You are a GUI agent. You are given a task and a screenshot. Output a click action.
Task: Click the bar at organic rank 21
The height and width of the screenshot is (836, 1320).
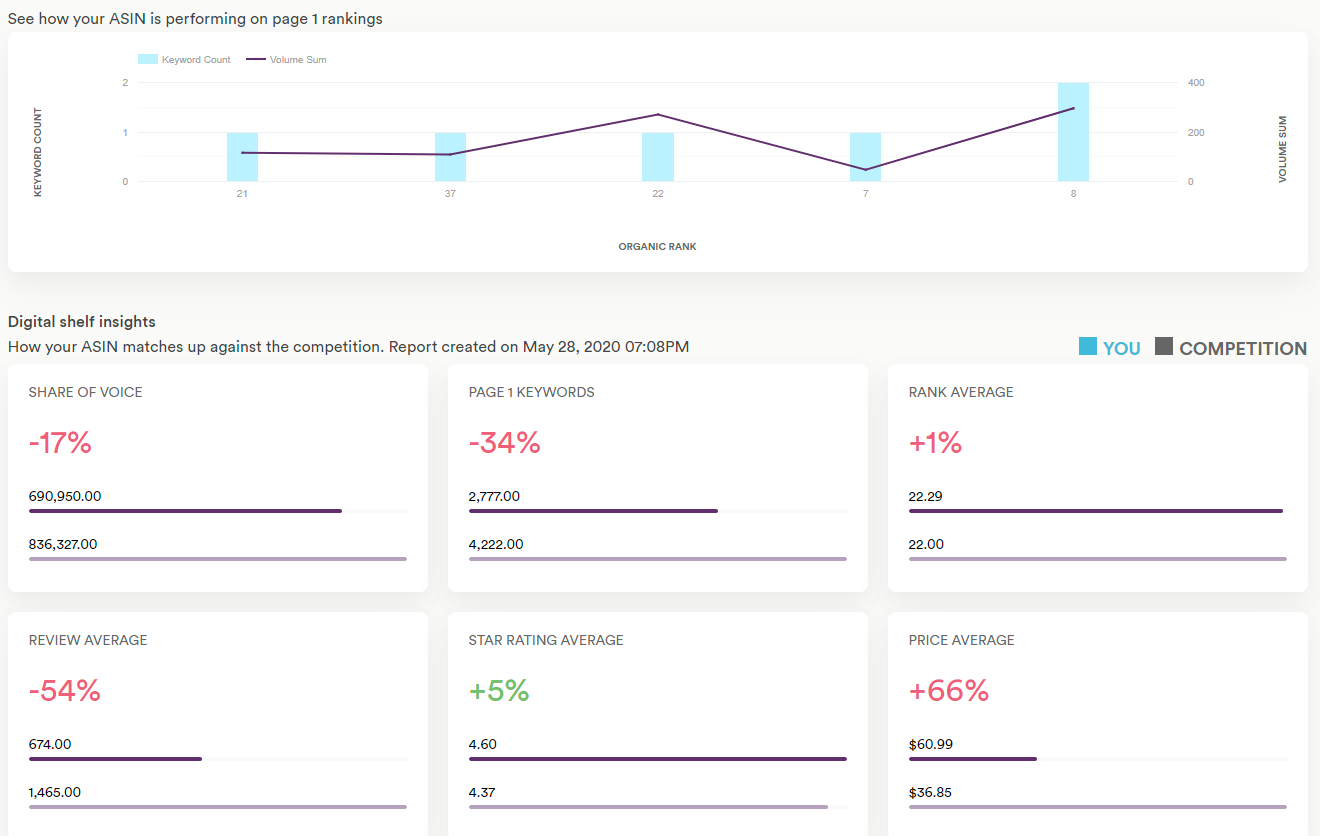tap(242, 157)
